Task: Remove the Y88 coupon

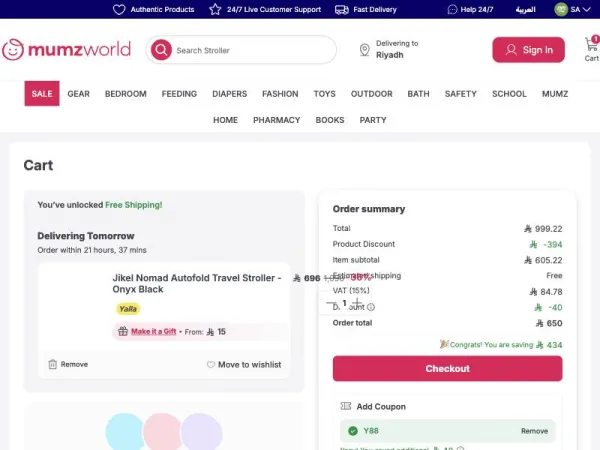Action: coord(534,431)
